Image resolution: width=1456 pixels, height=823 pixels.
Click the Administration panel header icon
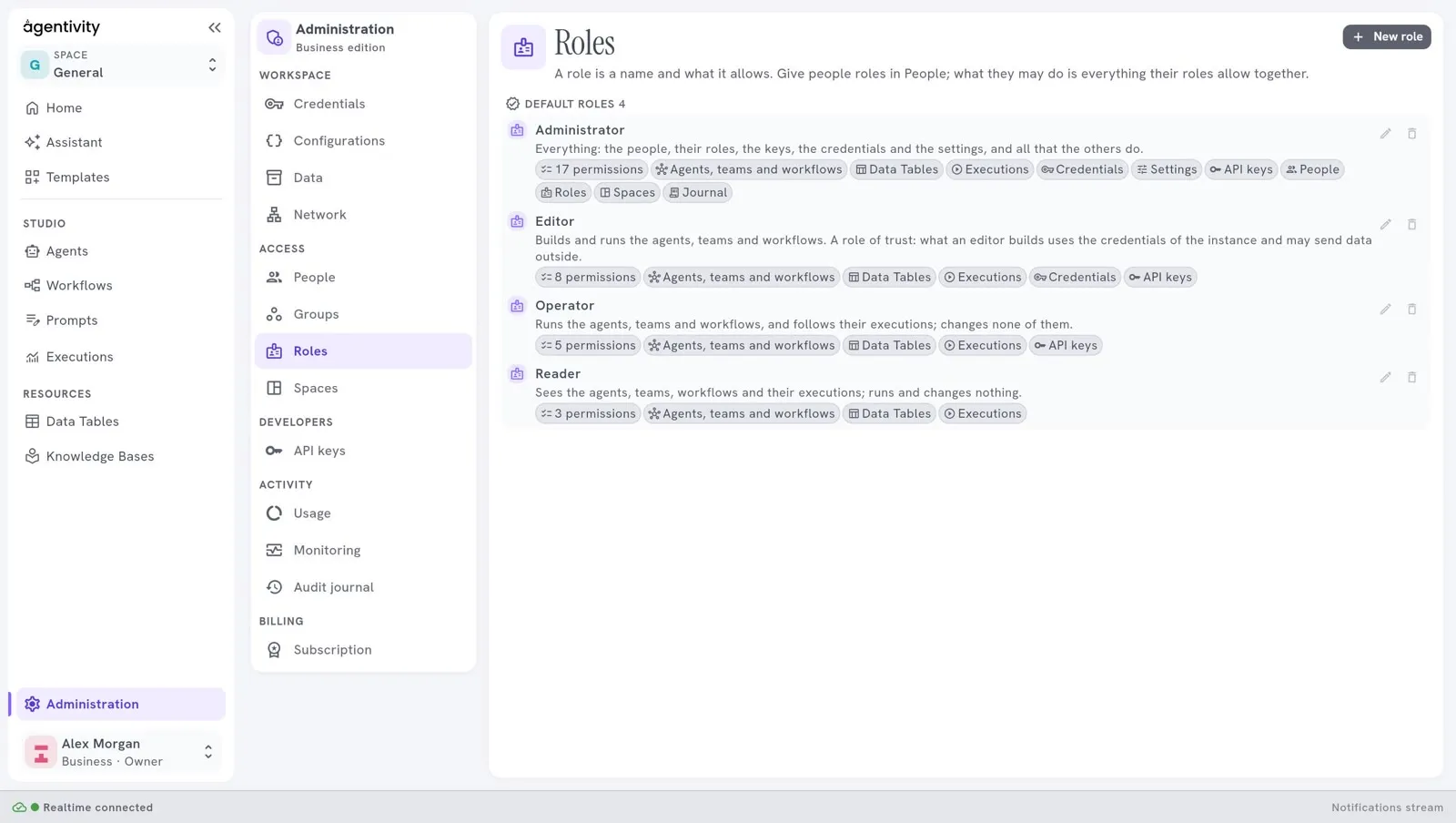tap(274, 37)
